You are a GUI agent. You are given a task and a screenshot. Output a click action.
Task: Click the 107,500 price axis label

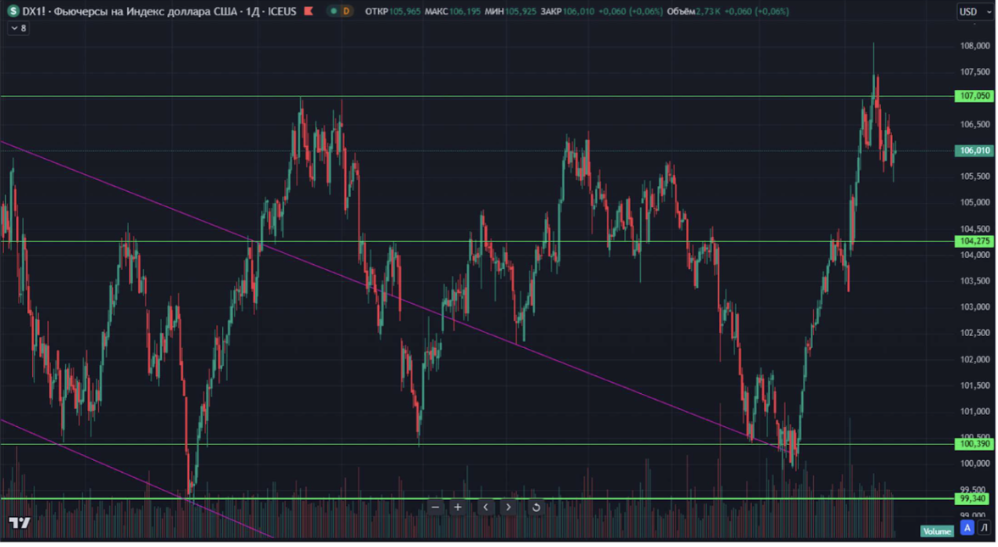(974, 72)
